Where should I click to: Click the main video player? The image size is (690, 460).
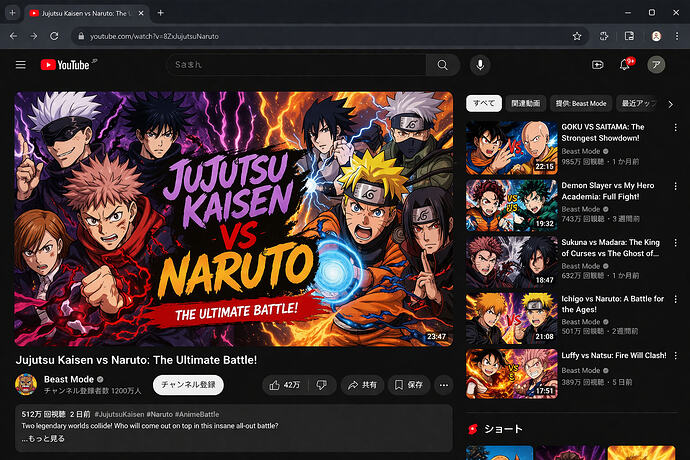click(x=234, y=219)
